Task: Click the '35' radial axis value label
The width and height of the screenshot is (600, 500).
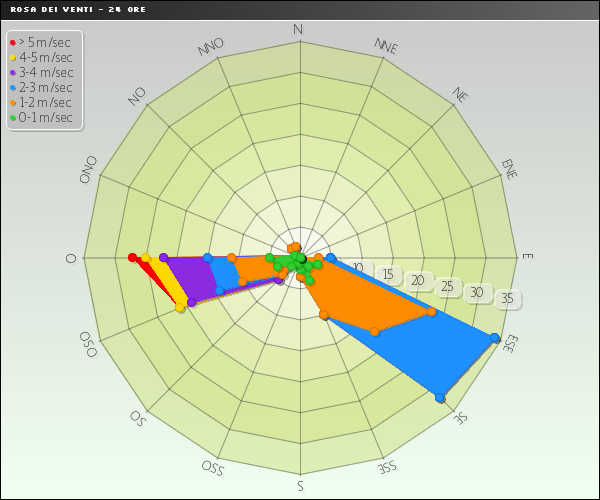Action: pos(507,299)
